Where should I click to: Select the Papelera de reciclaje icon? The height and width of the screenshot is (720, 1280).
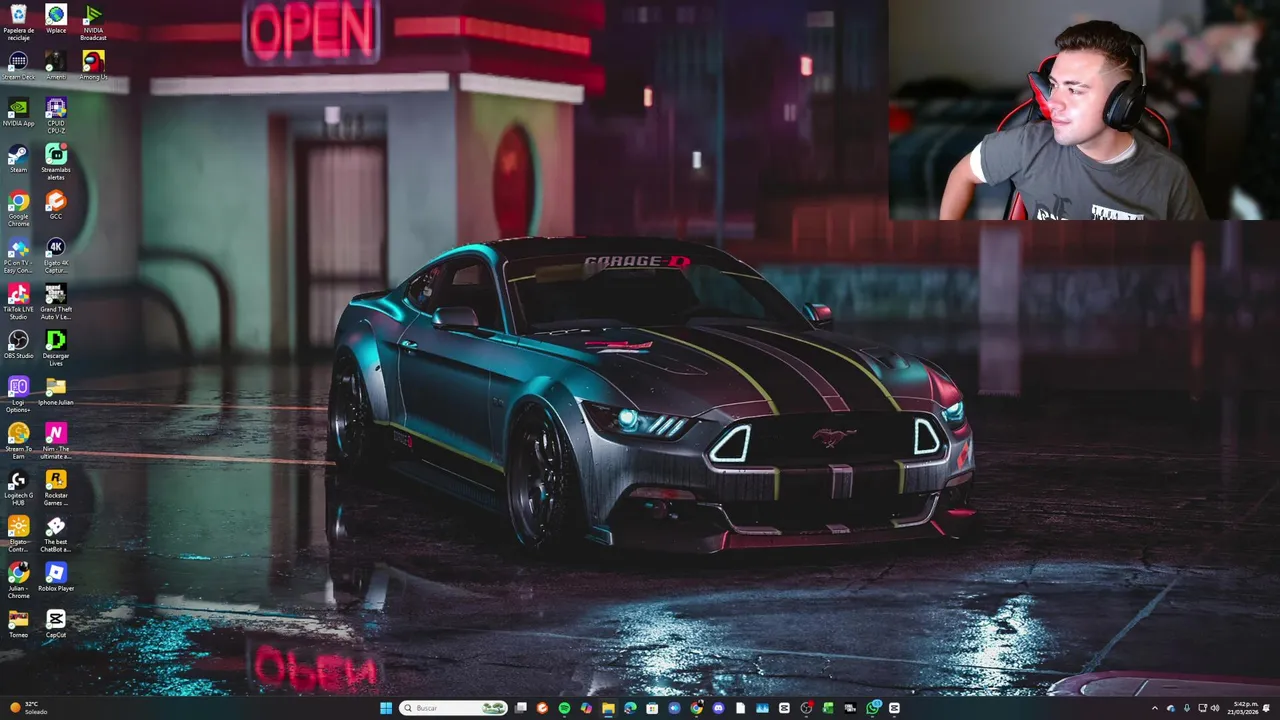click(x=18, y=20)
